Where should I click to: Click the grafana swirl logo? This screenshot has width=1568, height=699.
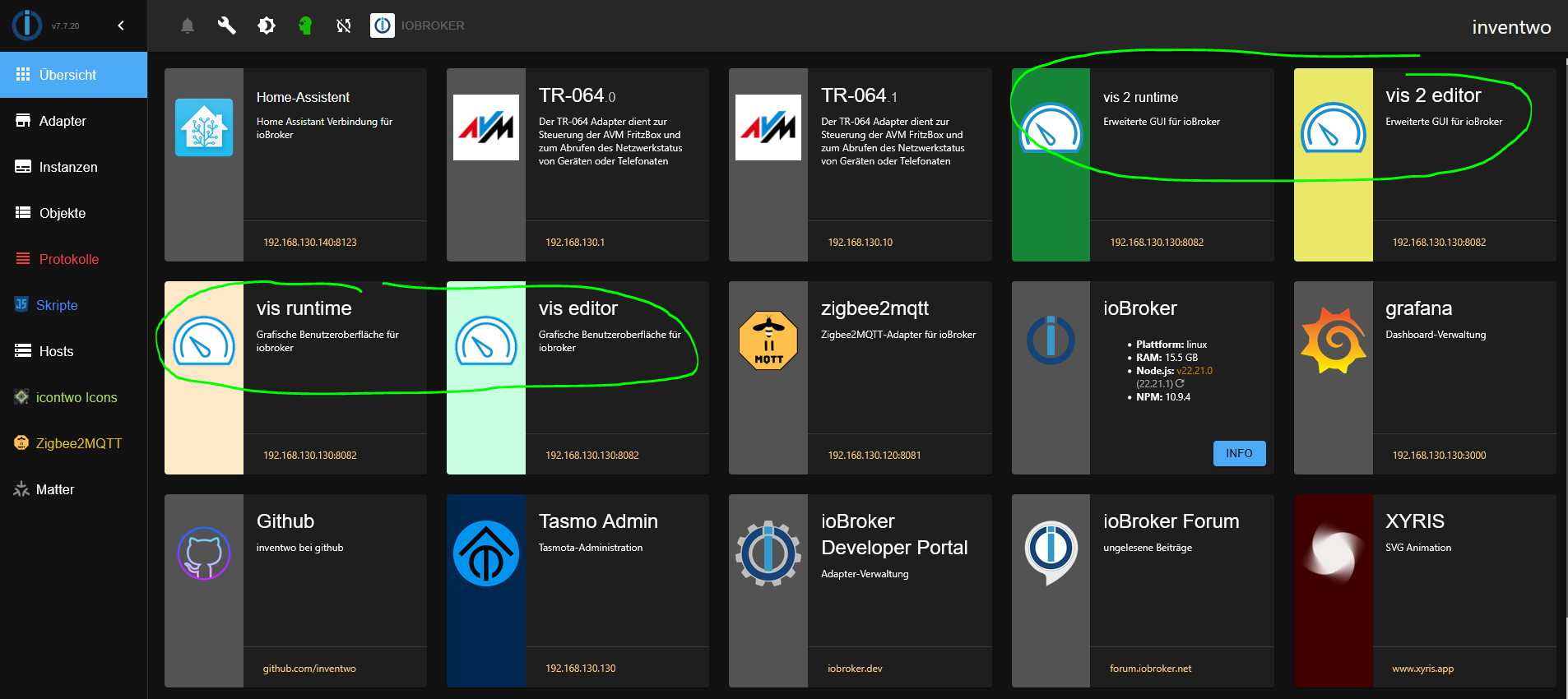(1334, 340)
